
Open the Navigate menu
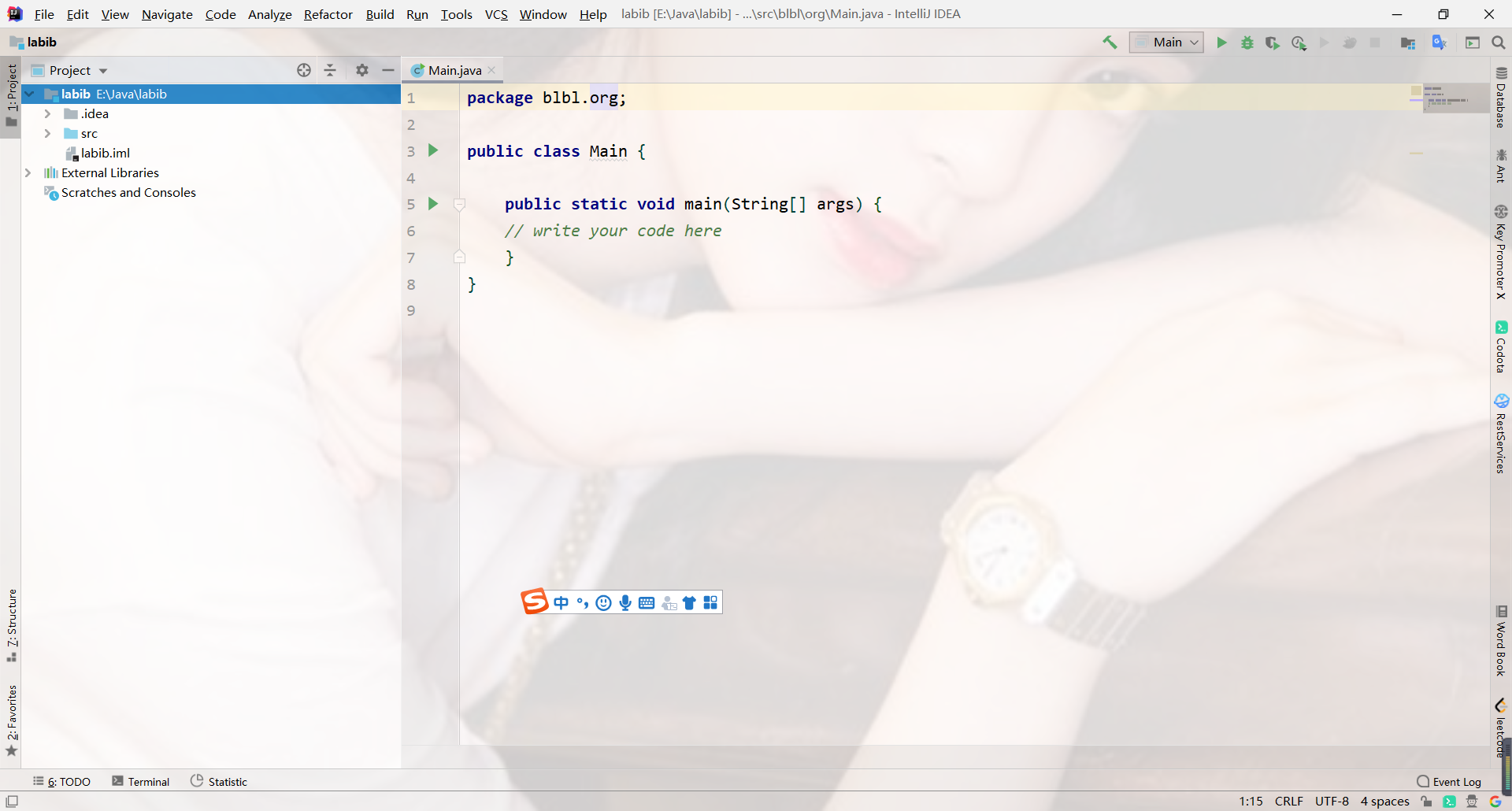(x=167, y=14)
